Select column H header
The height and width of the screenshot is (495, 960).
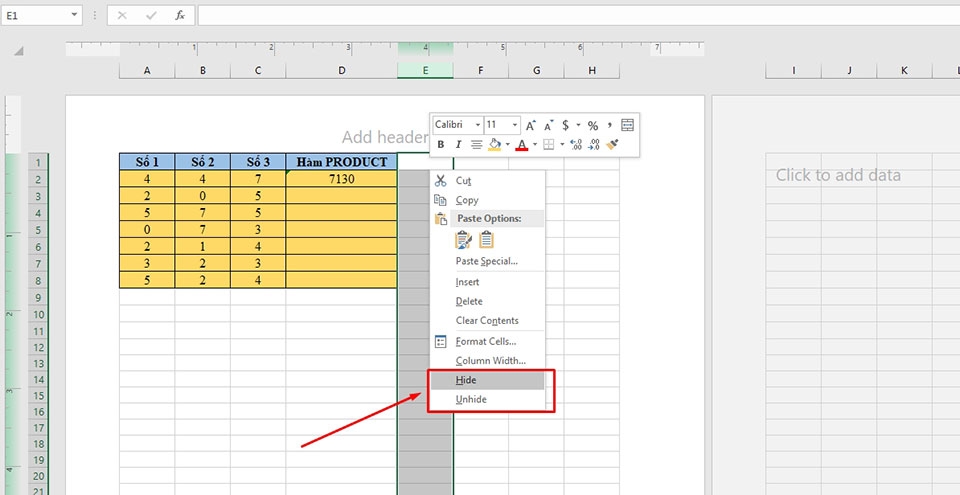591,70
